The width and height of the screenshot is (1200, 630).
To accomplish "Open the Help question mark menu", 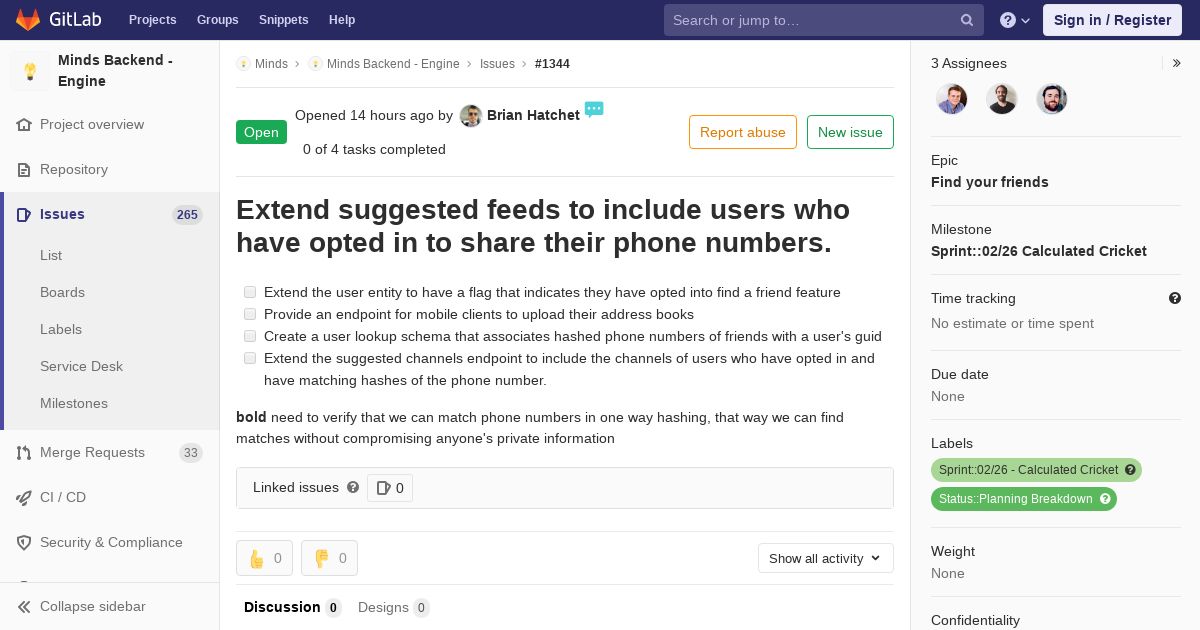I will coord(1014,20).
